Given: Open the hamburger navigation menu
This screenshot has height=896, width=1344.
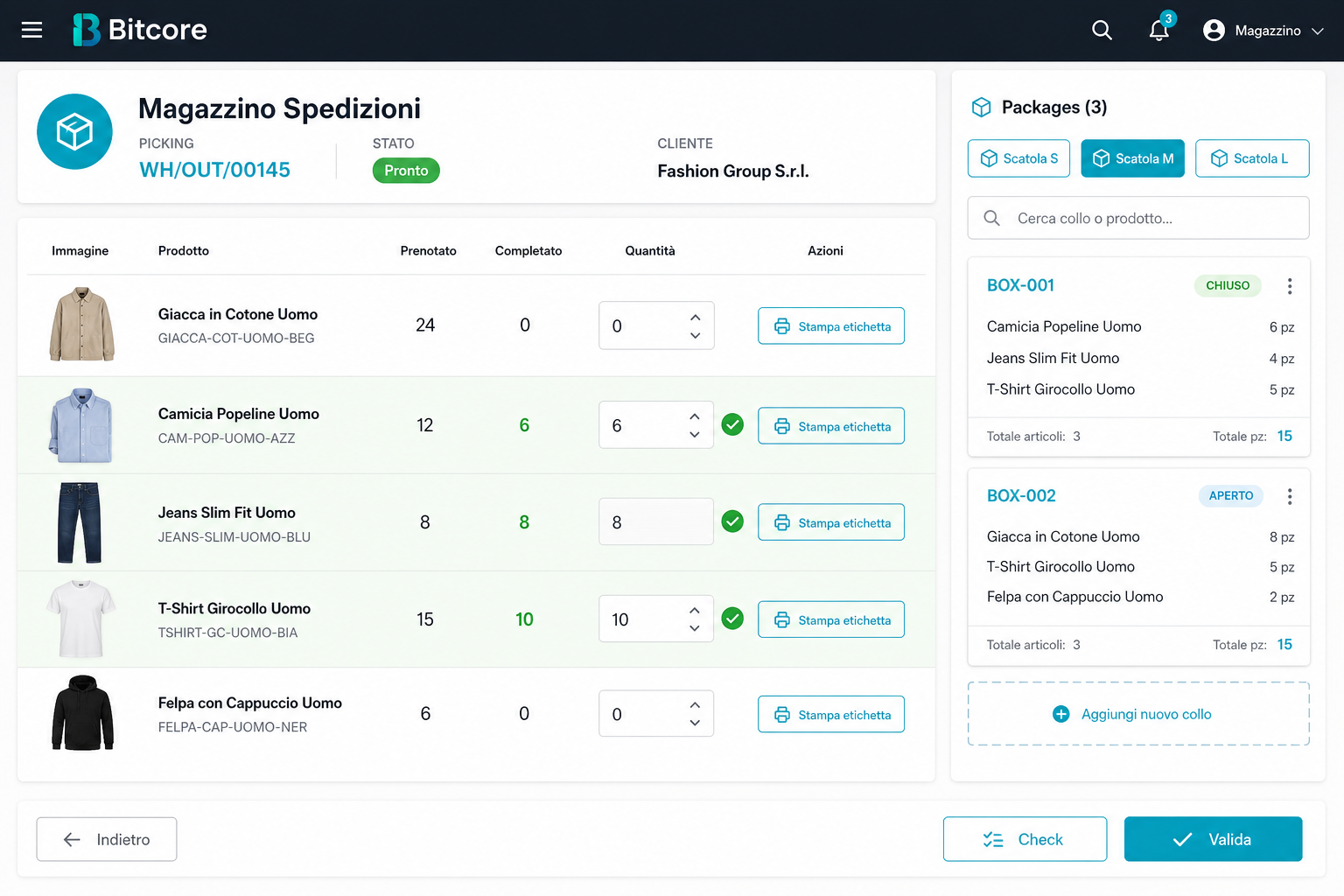Looking at the screenshot, I should click(x=31, y=31).
